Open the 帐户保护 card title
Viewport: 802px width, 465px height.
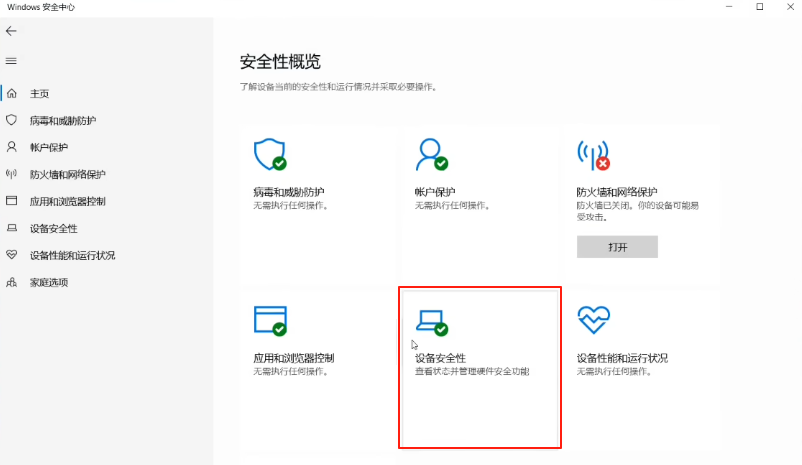[x=435, y=192]
